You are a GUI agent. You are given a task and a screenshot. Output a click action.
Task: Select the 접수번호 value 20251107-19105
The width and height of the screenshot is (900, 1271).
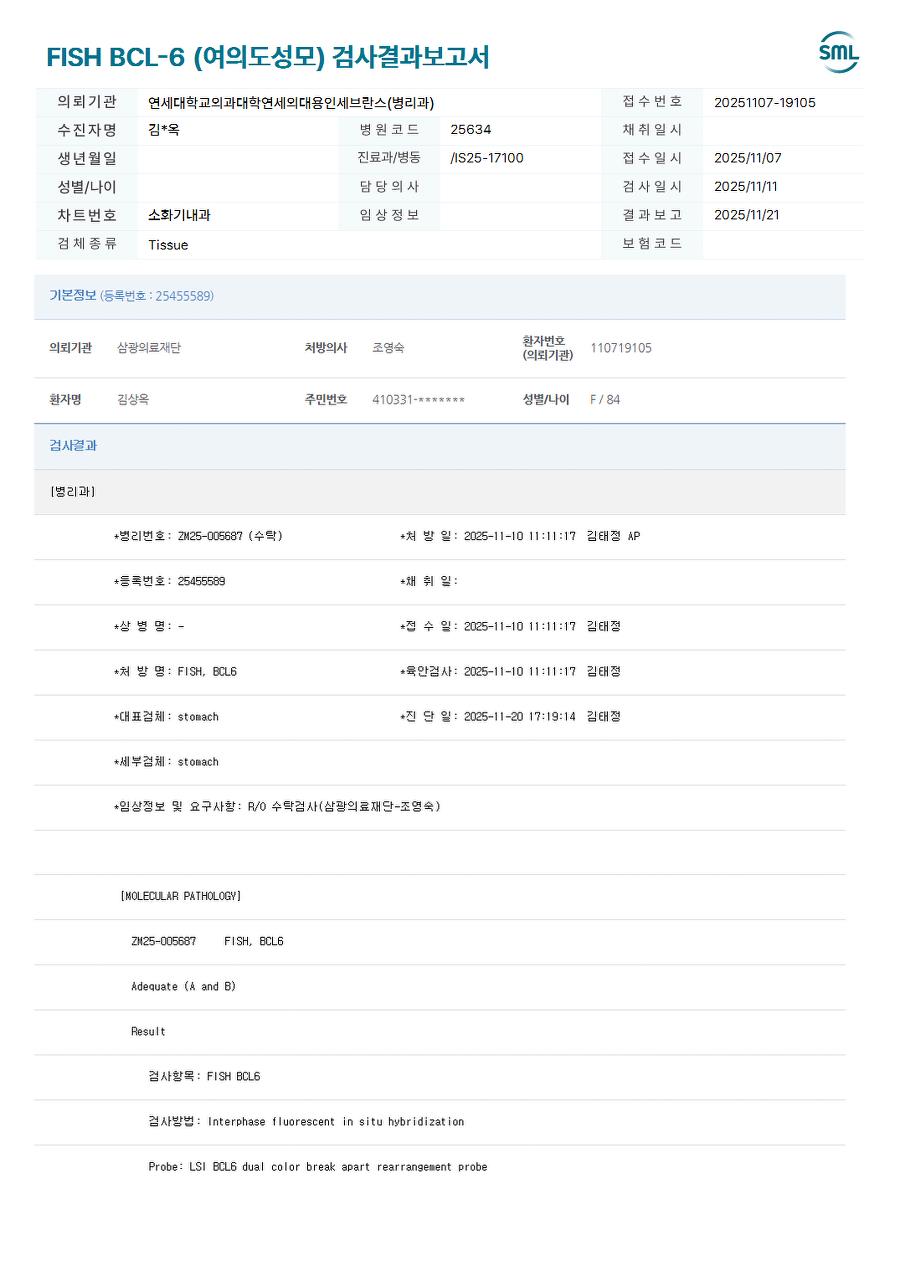point(765,102)
